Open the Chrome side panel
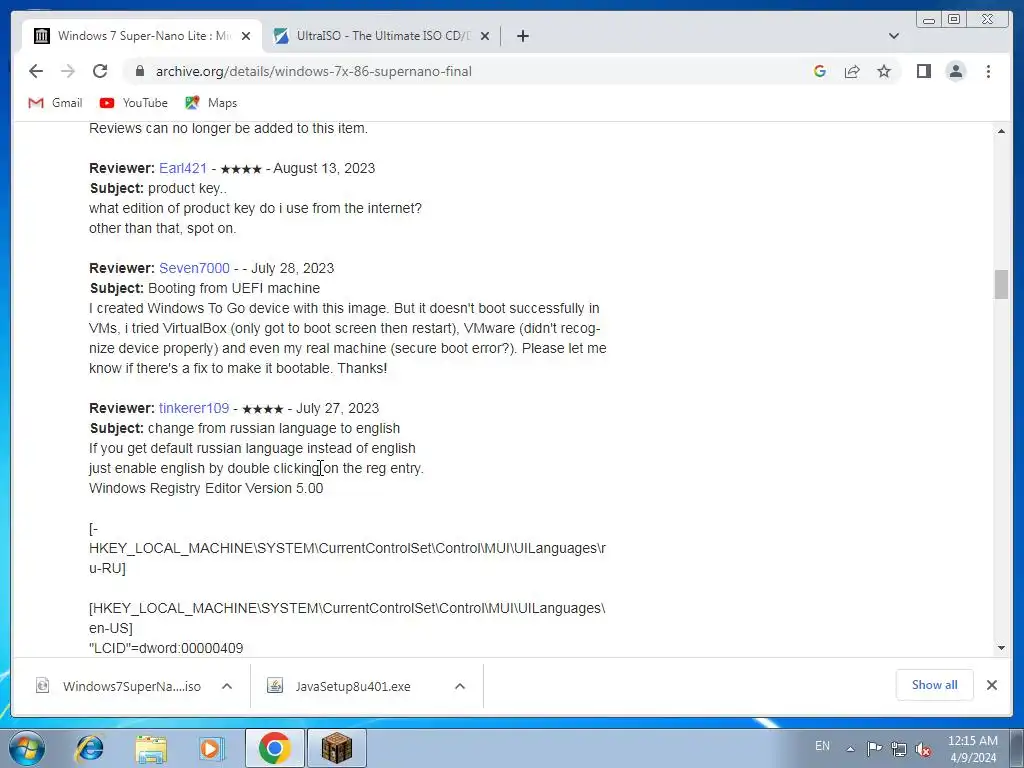This screenshot has width=1024, height=768. click(x=923, y=71)
